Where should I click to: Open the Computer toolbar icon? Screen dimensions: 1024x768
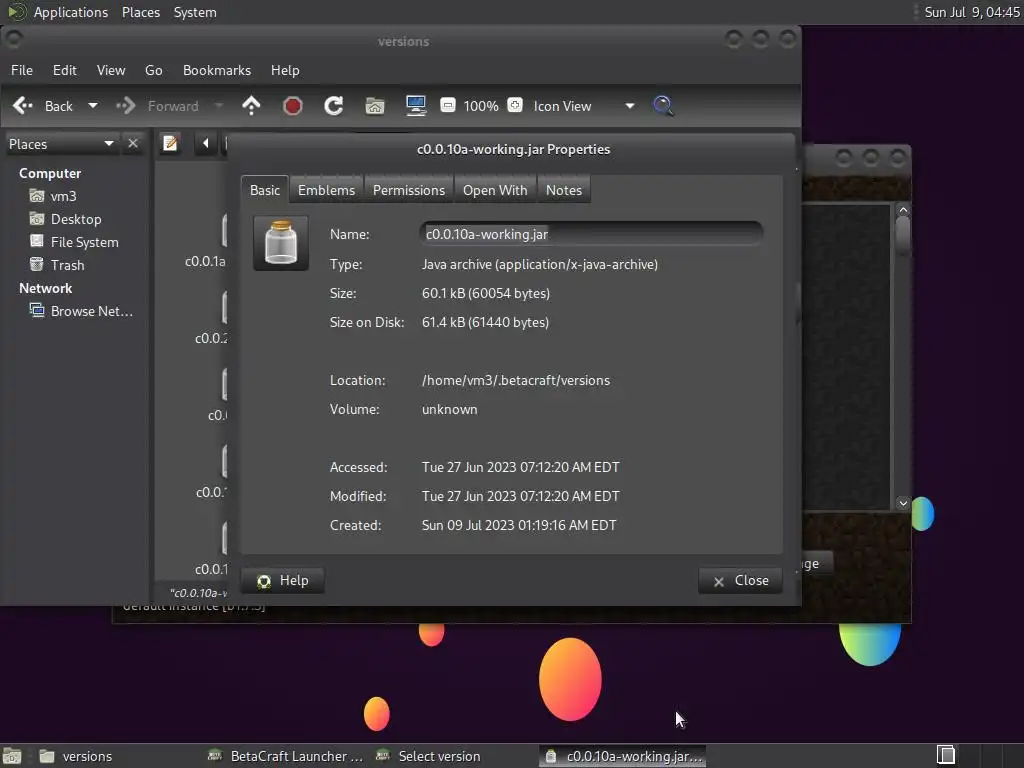tap(415, 106)
